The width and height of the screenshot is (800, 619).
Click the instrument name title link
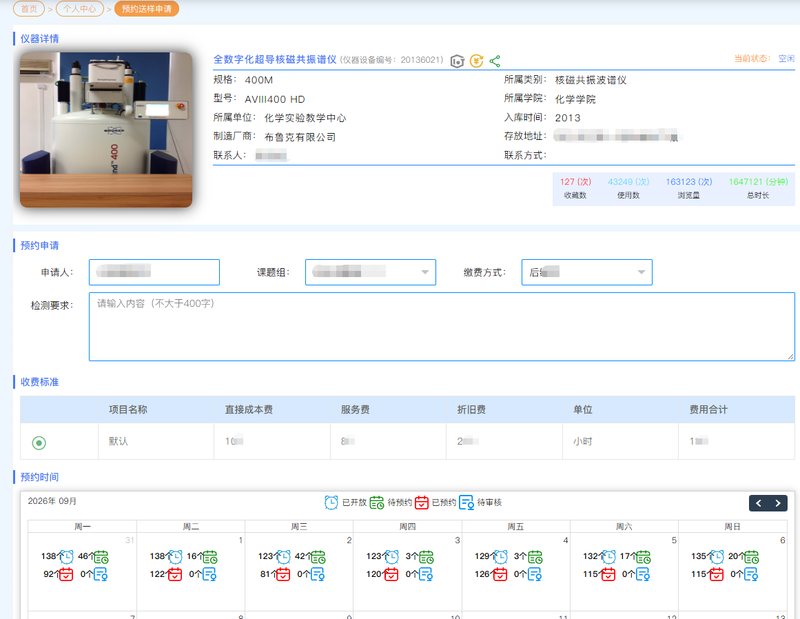pyautogui.click(x=275, y=60)
